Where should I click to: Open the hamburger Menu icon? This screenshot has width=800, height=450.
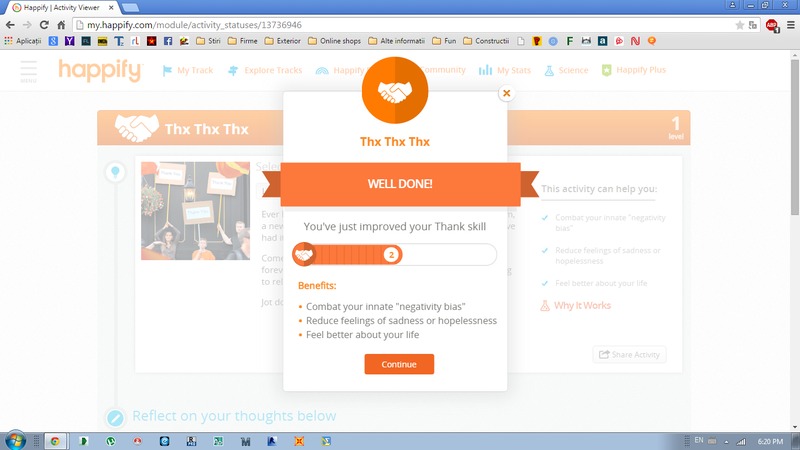(x=29, y=71)
